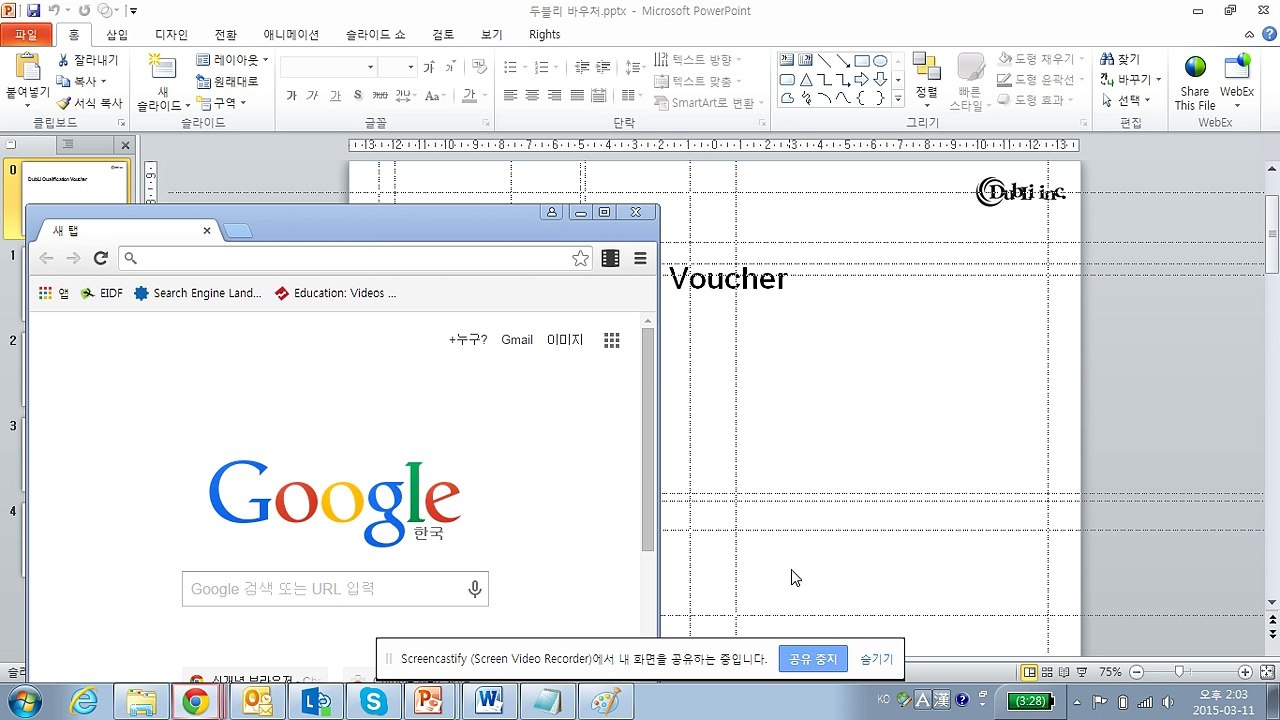
Task: Open the font size dropdown
Action: (x=410, y=67)
